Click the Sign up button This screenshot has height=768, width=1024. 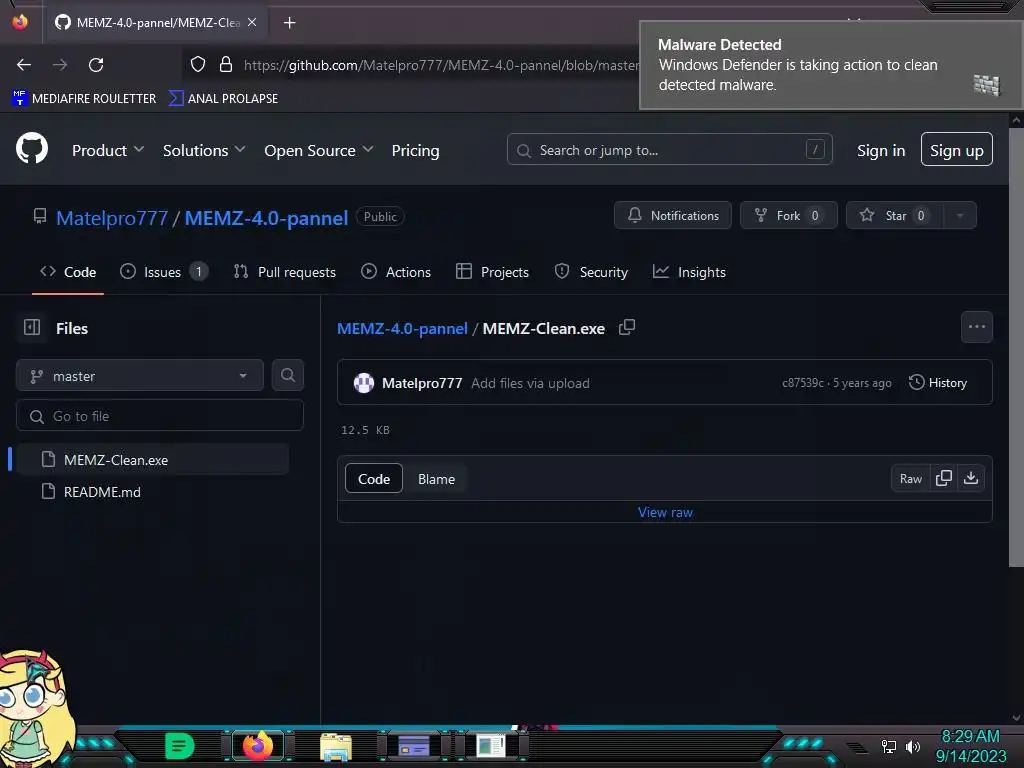pos(957,150)
